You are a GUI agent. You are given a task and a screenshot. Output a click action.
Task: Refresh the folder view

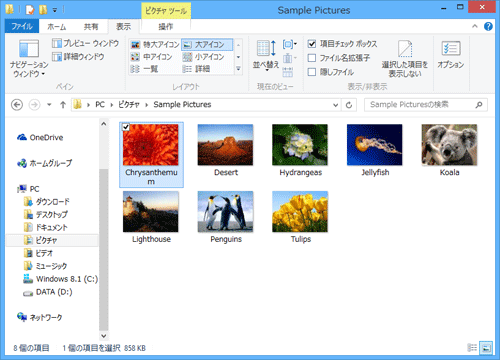349,105
